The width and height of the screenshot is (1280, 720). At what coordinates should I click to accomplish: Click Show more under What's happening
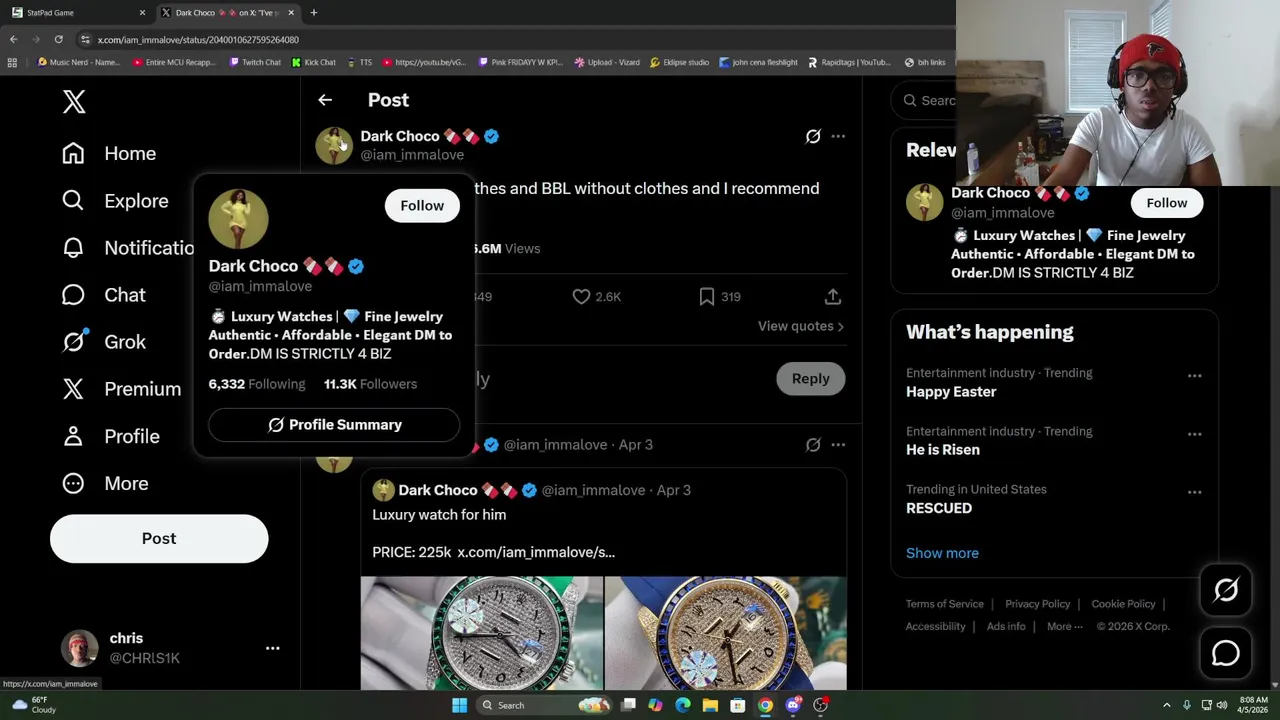942,553
